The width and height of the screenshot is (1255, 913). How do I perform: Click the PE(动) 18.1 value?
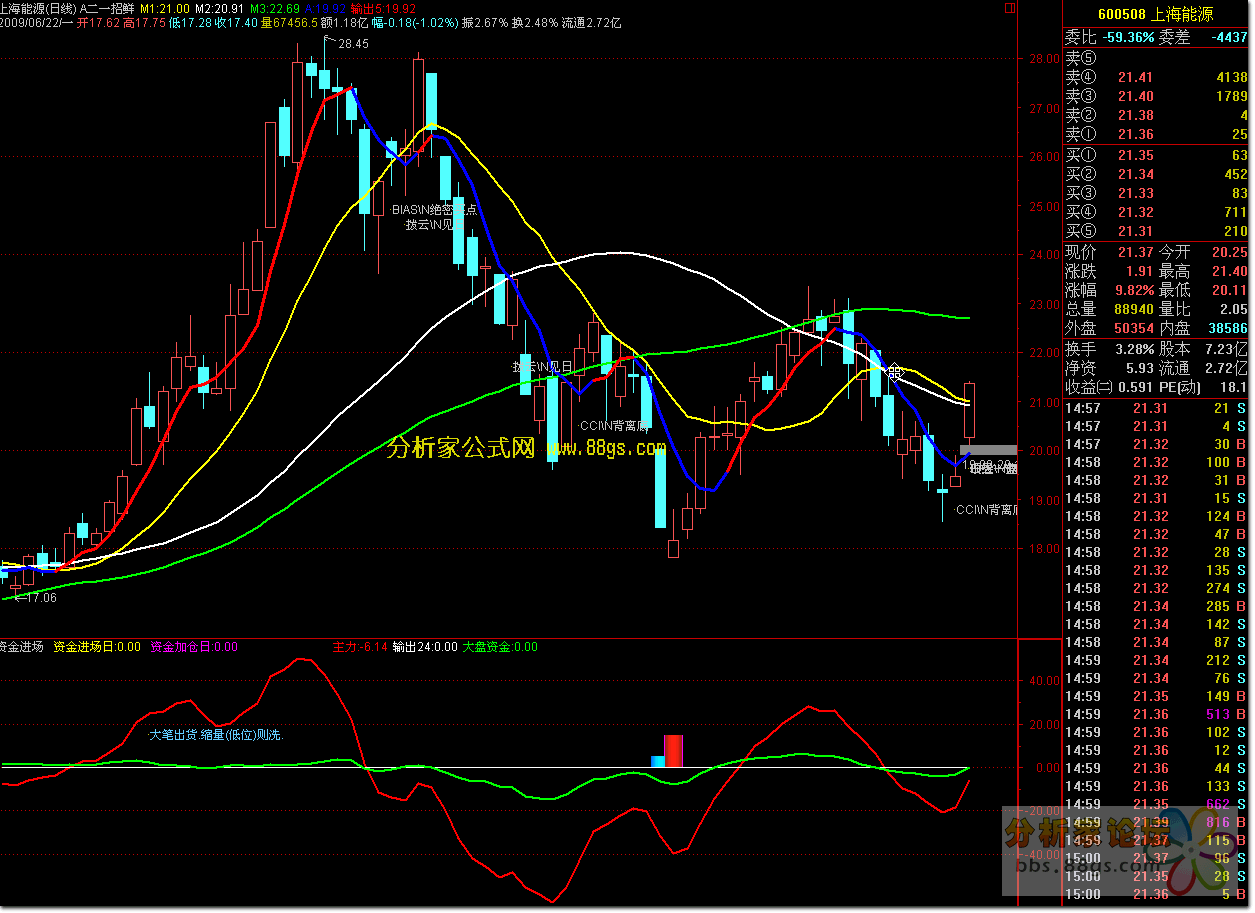pyautogui.click(x=1234, y=387)
